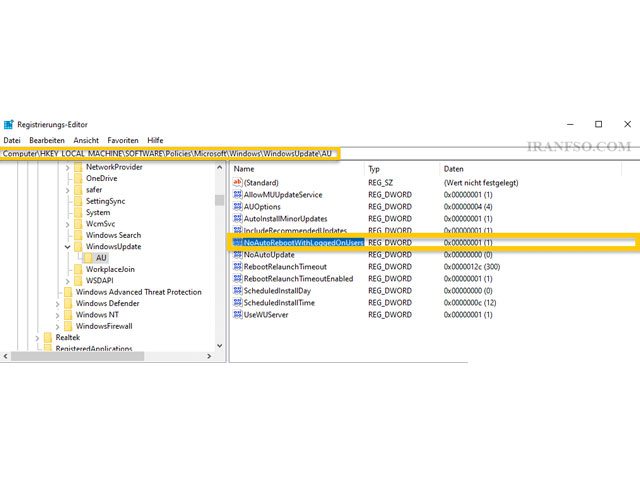
Task: Click the tree pane scroll down arrow
Action: [x=220, y=346]
